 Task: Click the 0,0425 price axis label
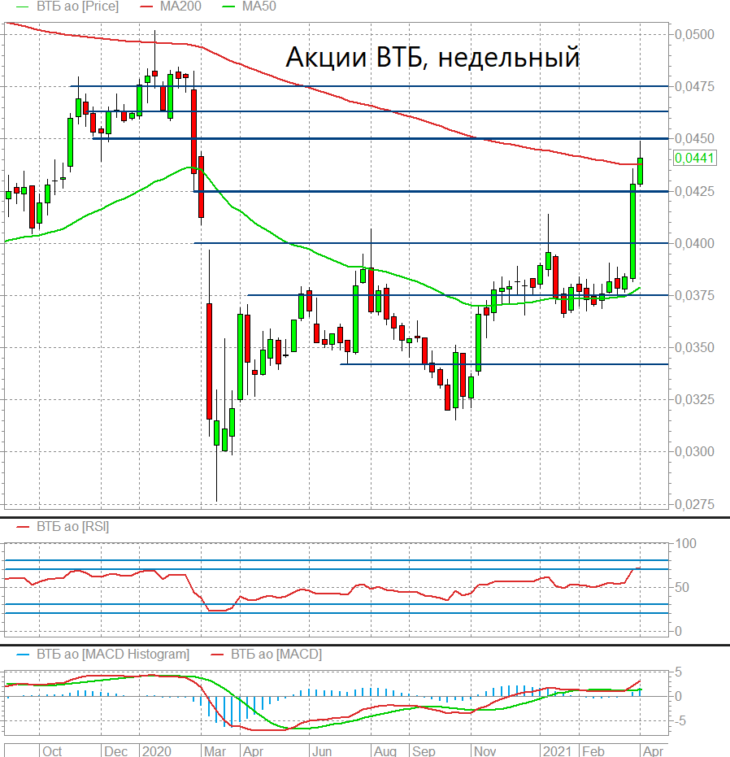click(694, 192)
